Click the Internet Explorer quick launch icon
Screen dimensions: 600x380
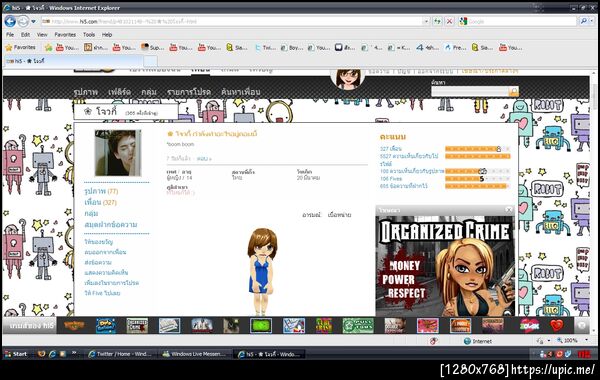tap(52, 354)
